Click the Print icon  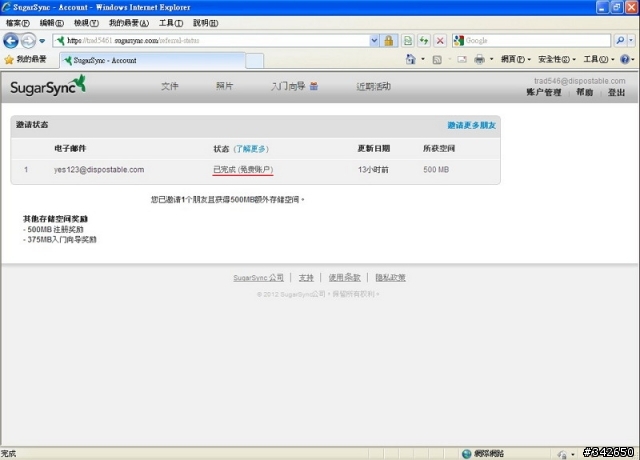coord(479,60)
